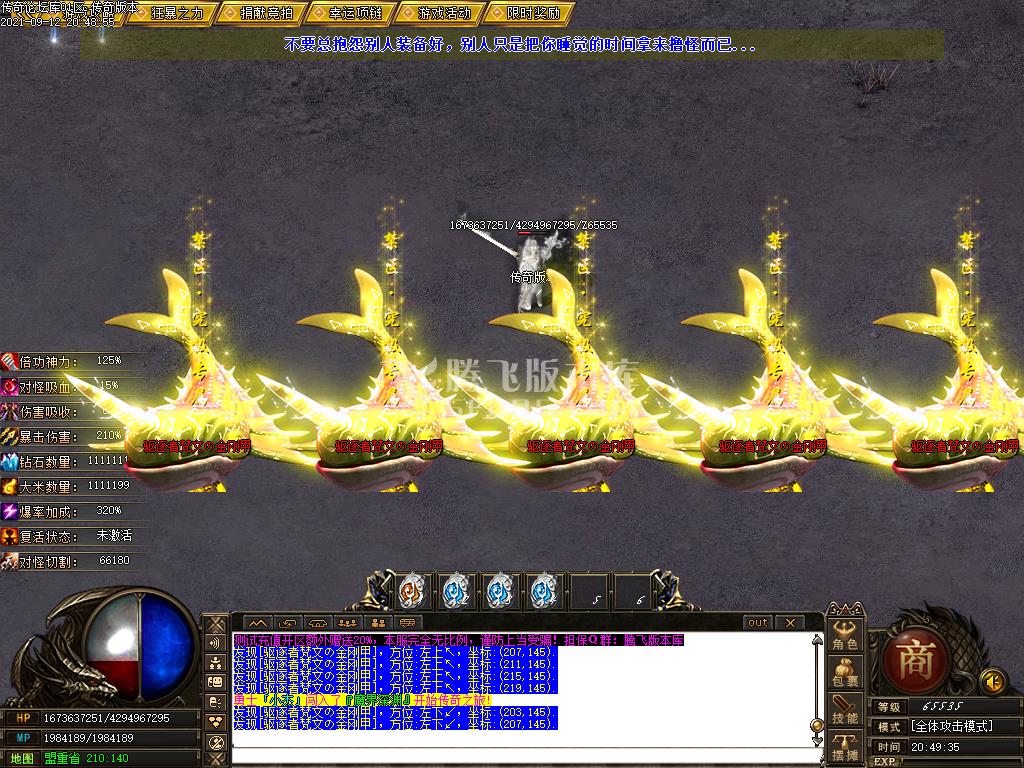Click the [全体攻击模式] attack mode value
The width and height of the screenshot is (1024, 768).
(x=952, y=726)
